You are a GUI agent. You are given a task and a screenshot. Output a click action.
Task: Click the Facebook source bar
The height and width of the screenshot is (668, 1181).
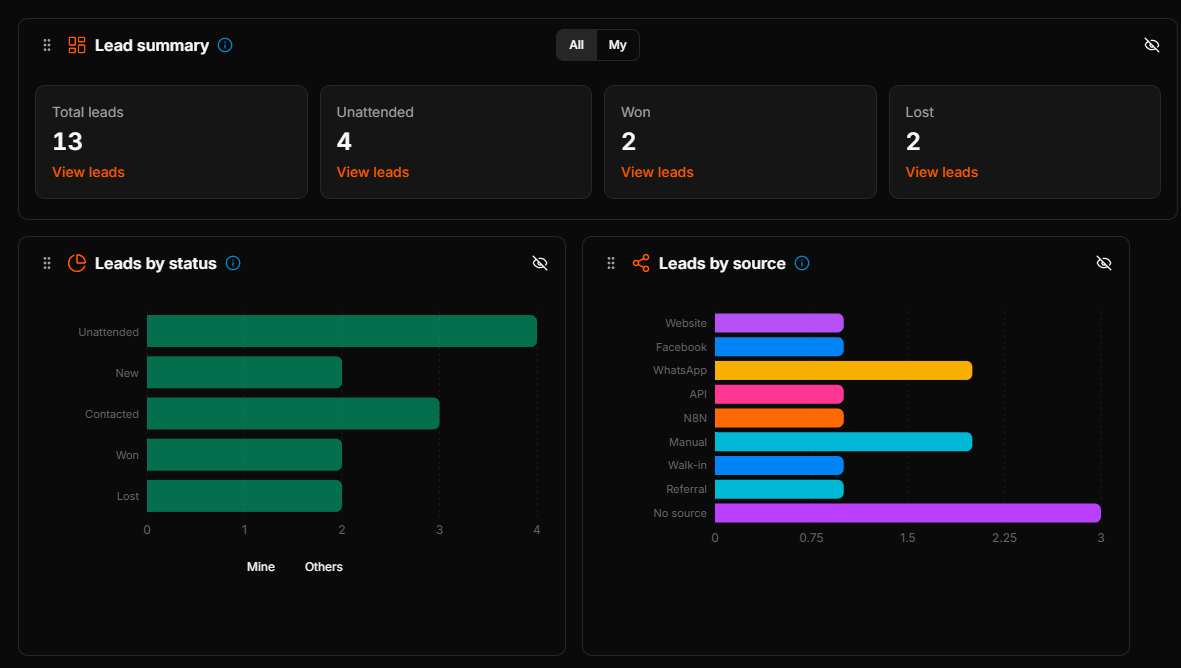pyautogui.click(x=779, y=346)
